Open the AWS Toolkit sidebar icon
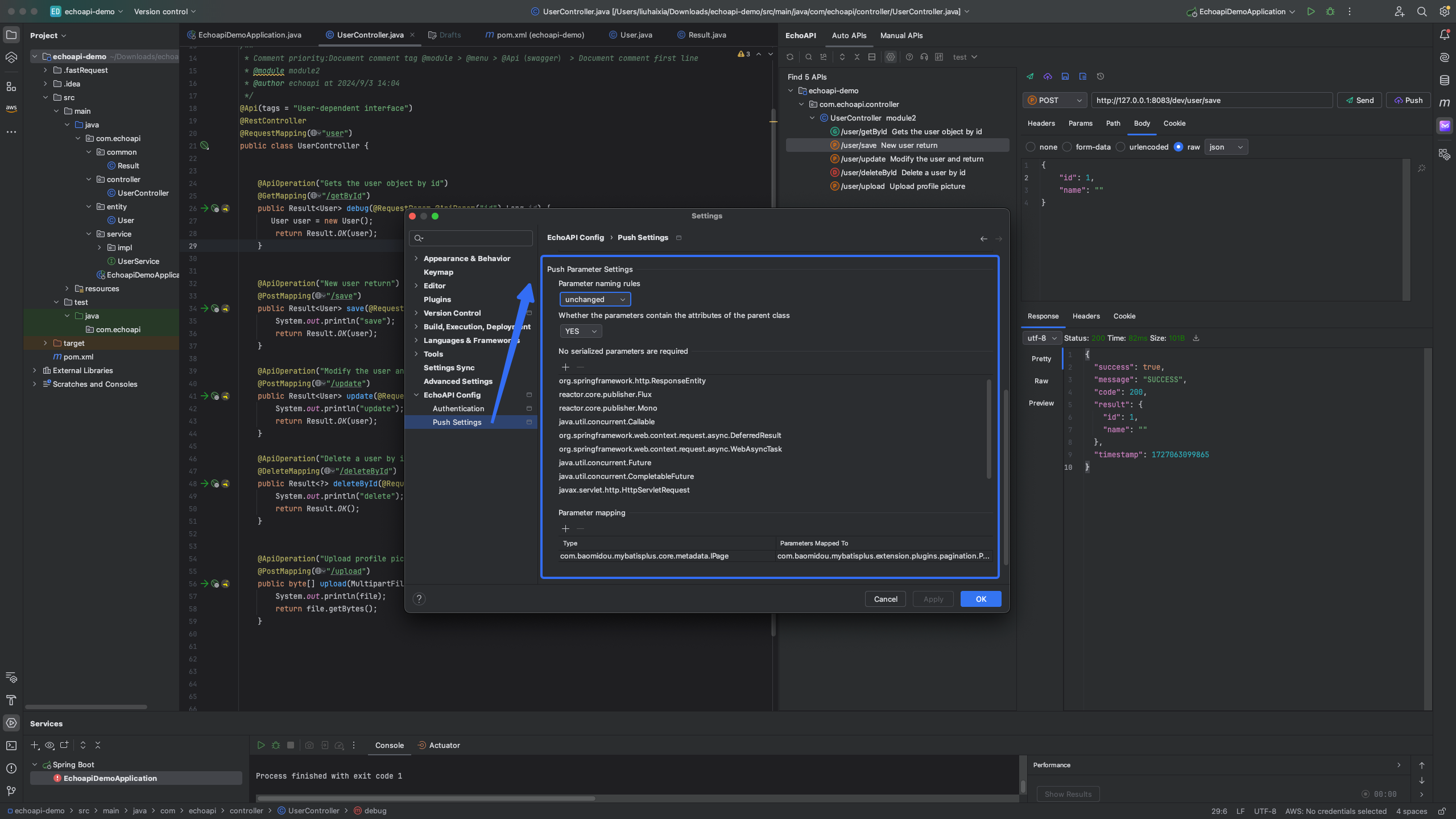This screenshot has height=819, width=1456. tap(11, 108)
